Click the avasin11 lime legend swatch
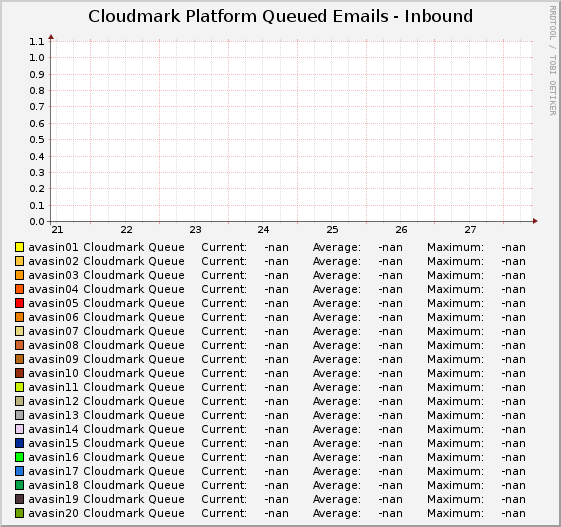The image size is (561, 527). click(19, 387)
